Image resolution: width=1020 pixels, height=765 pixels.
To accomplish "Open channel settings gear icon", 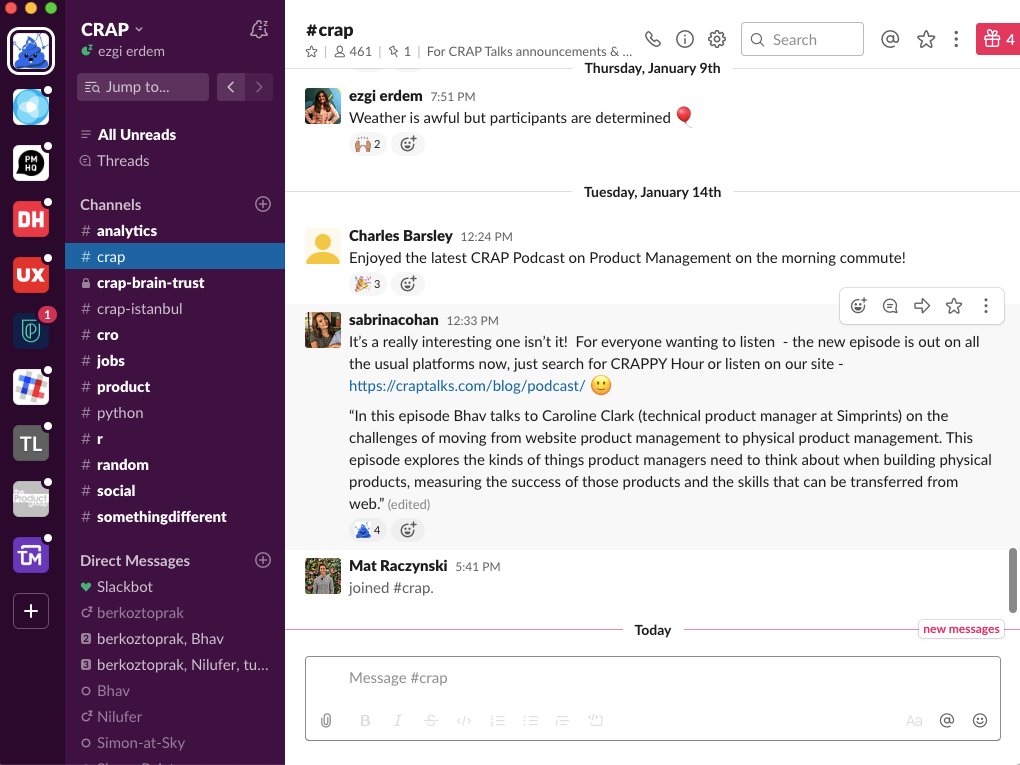I will point(717,39).
